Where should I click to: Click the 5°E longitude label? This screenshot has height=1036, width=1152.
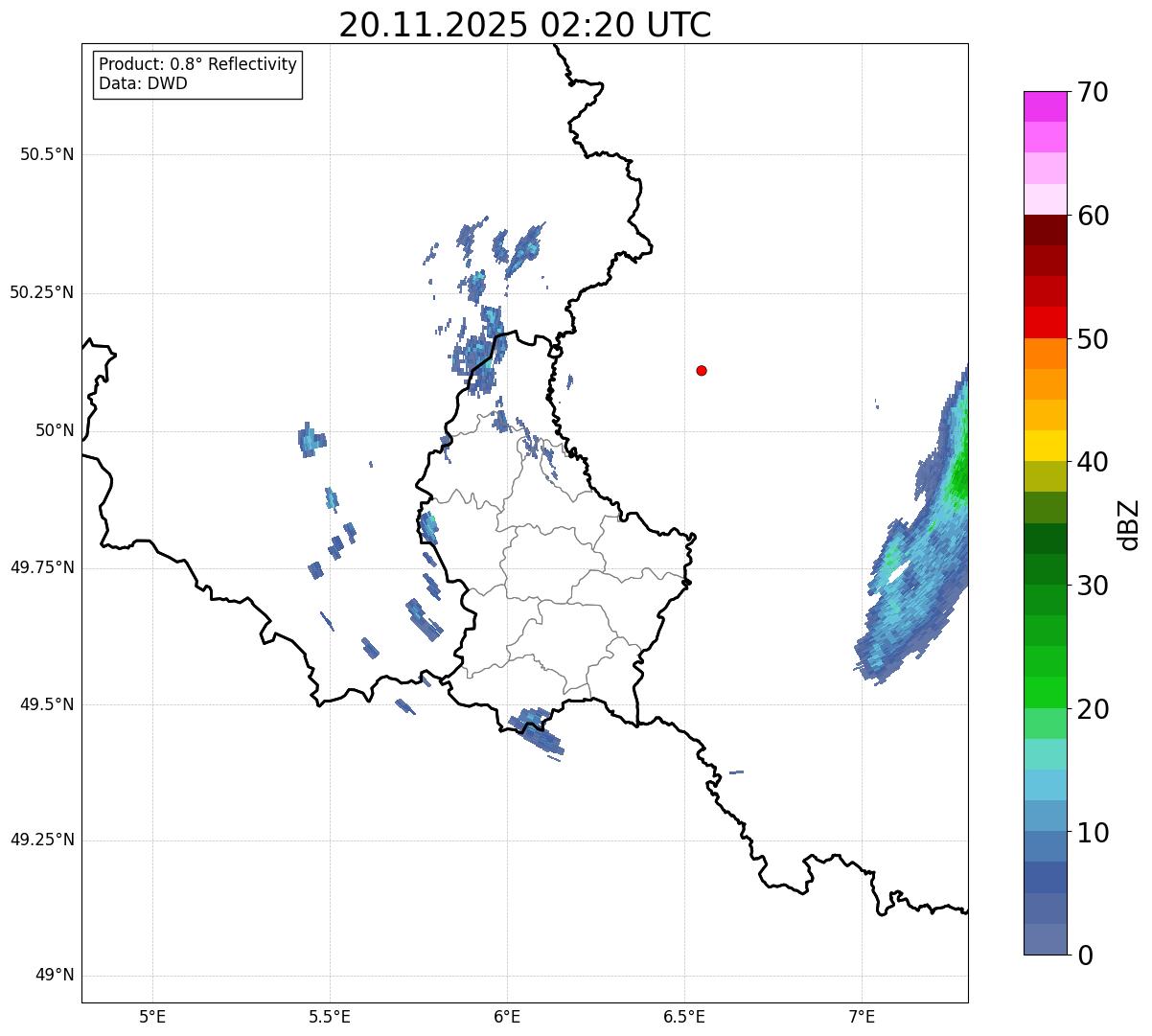coord(152,1016)
